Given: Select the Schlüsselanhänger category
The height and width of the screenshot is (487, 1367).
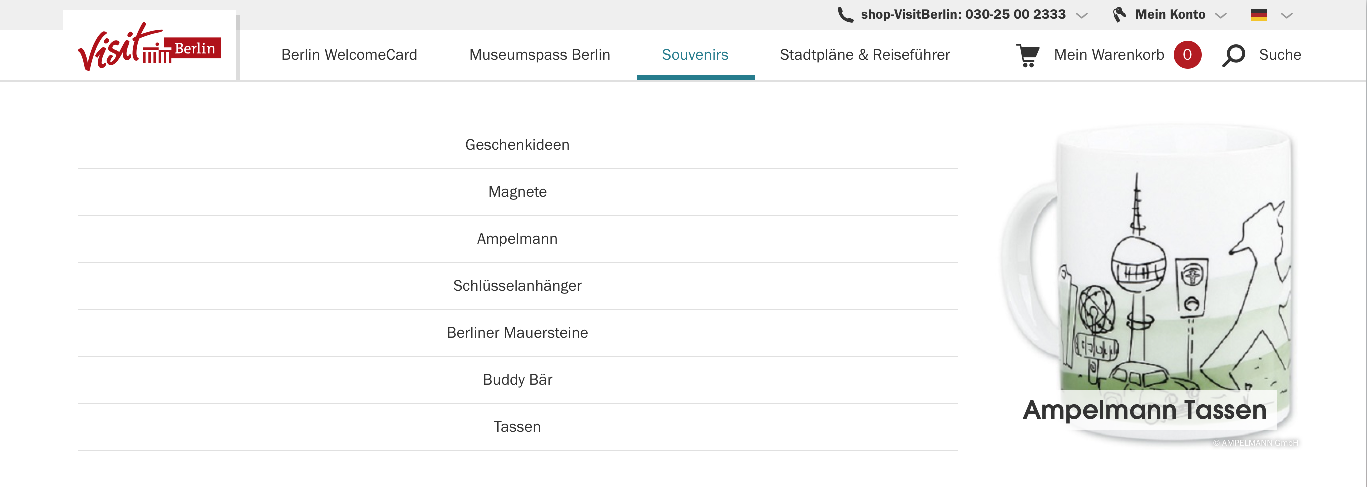Looking at the screenshot, I should [x=517, y=286].
